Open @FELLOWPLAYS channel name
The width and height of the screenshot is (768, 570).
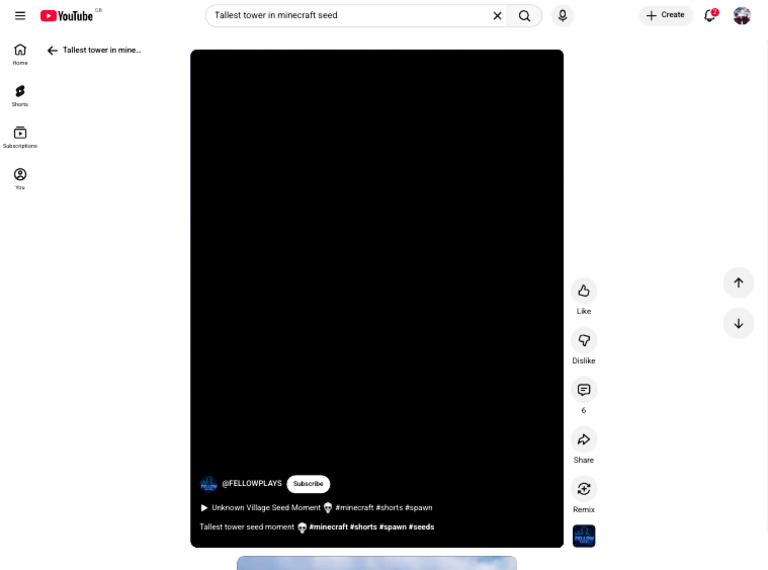coord(252,483)
